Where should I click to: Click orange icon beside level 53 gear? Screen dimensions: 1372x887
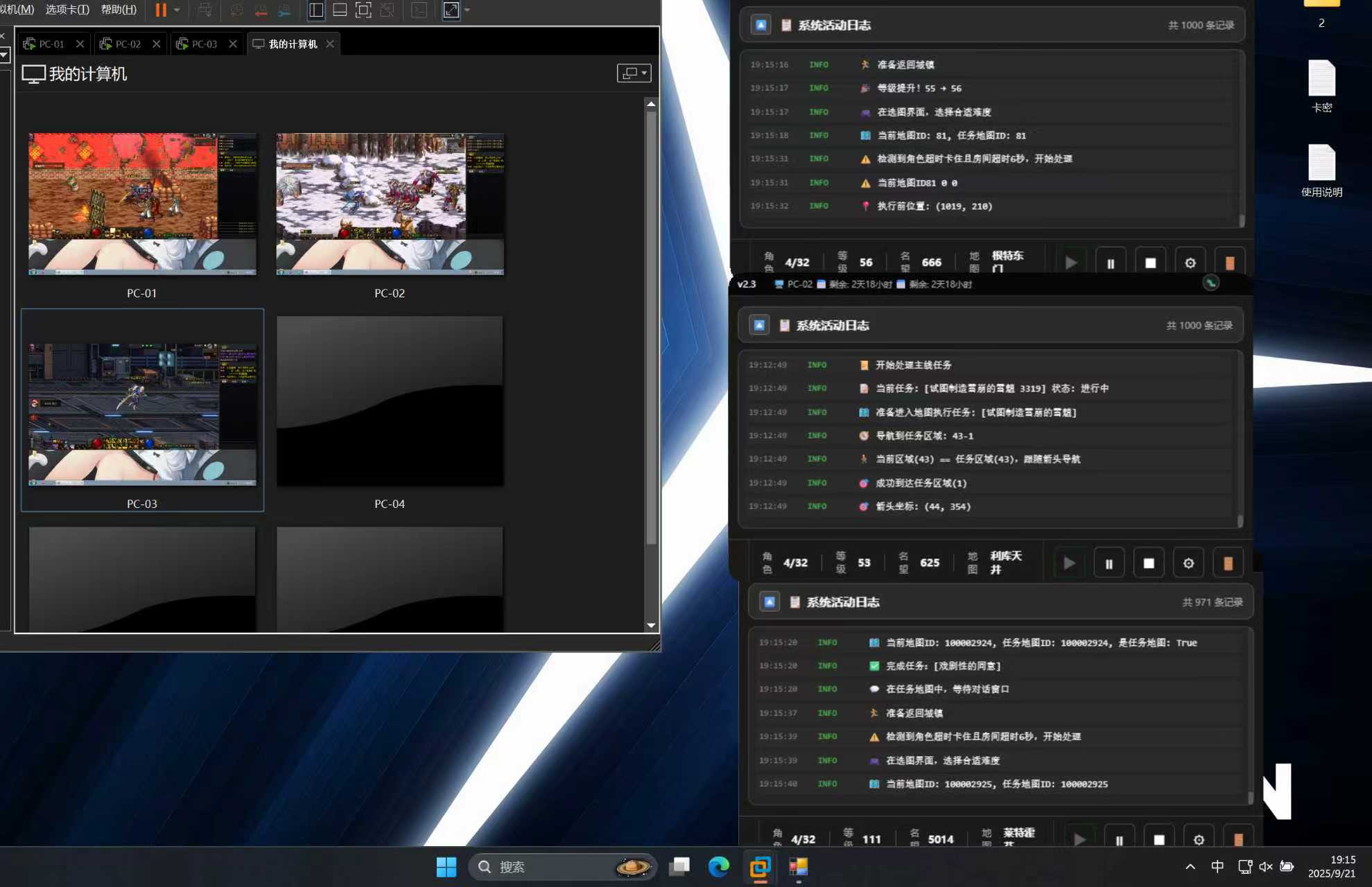coord(1228,563)
